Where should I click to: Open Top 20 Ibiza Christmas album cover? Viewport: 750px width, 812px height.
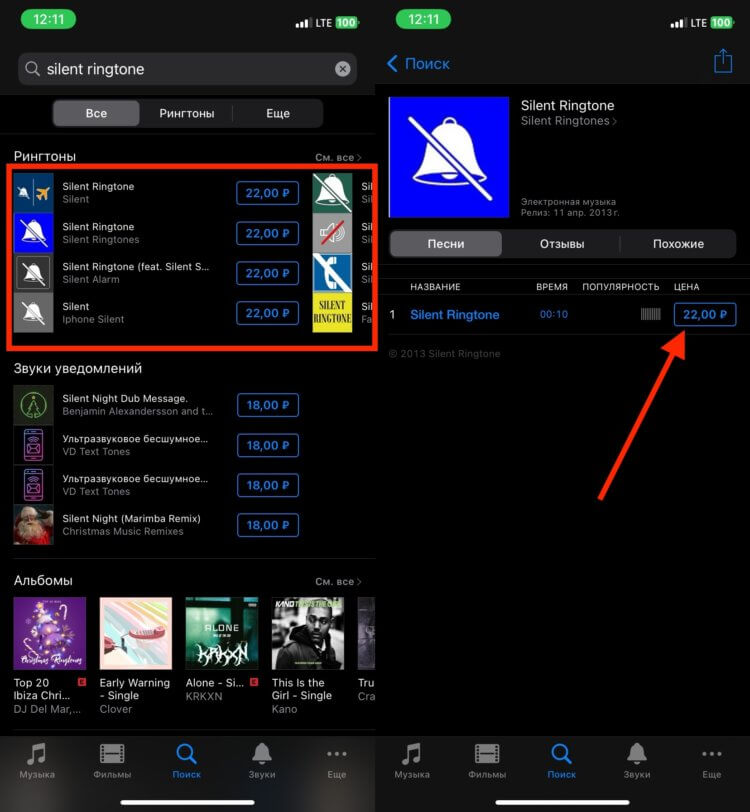(50, 633)
